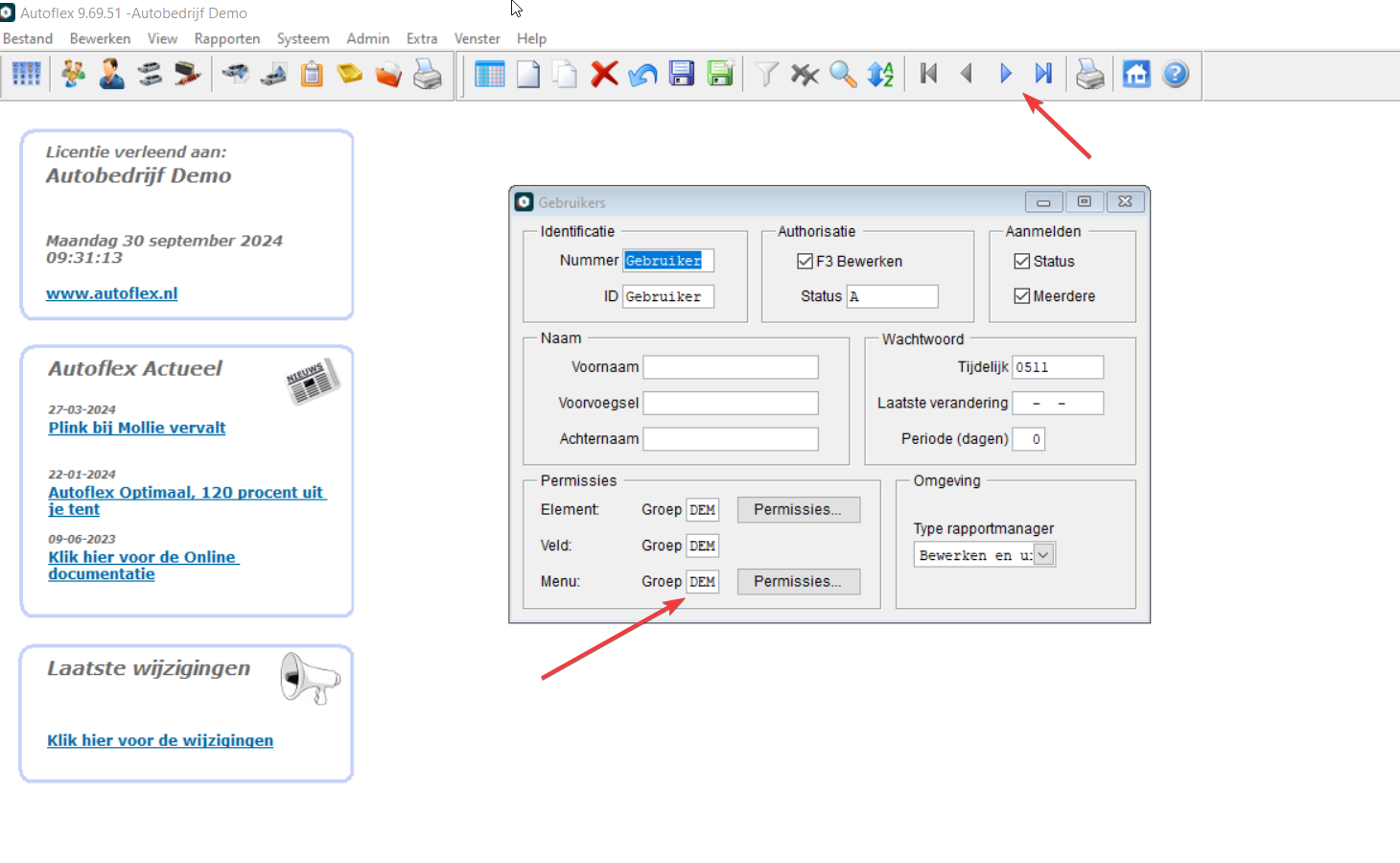Image resolution: width=1400 pixels, height=863 pixels.
Task: Open the orange clipboard icon
Action: (x=312, y=74)
